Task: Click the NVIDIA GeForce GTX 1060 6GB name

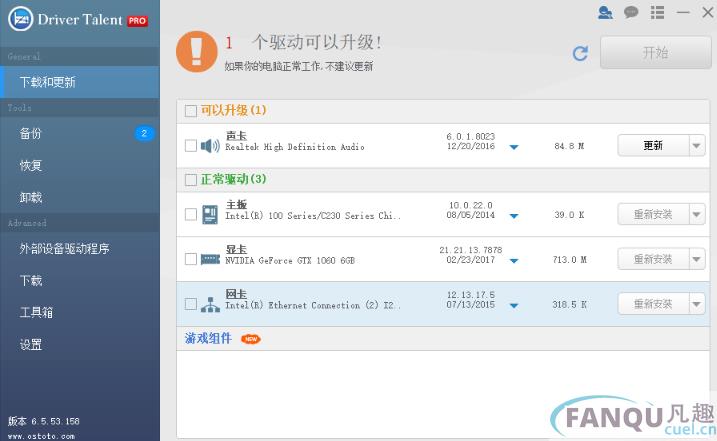Action: pos(290,261)
